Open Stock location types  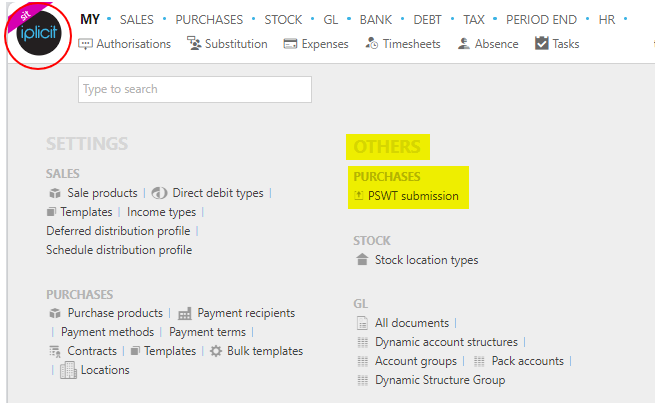point(426,260)
